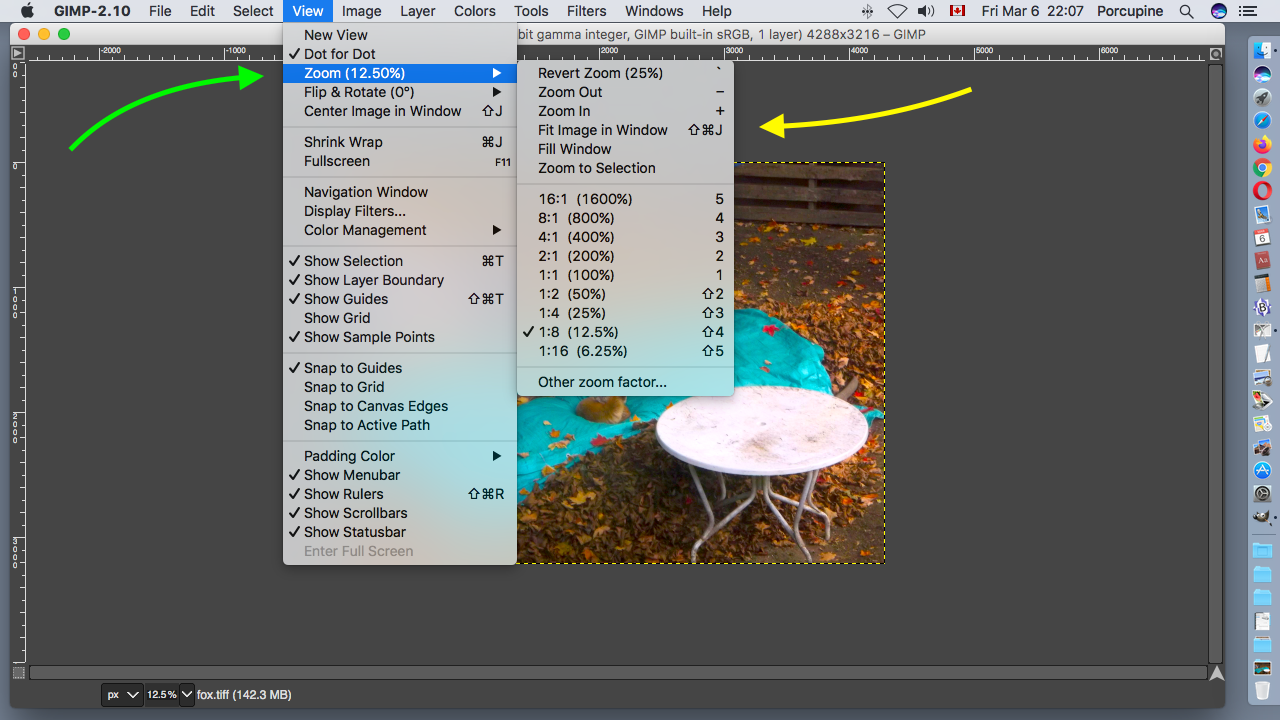Open the Trash in the dock
The width and height of the screenshot is (1280, 720).
[x=1262, y=691]
